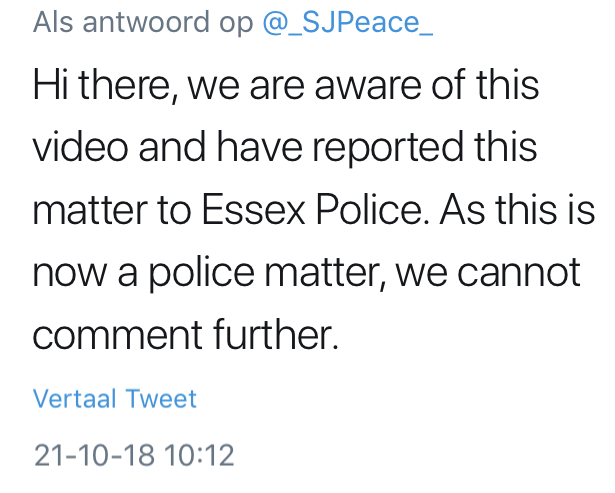Click the word 'antwoord' in the reply header
The height and width of the screenshot is (493, 615).
(146, 22)
